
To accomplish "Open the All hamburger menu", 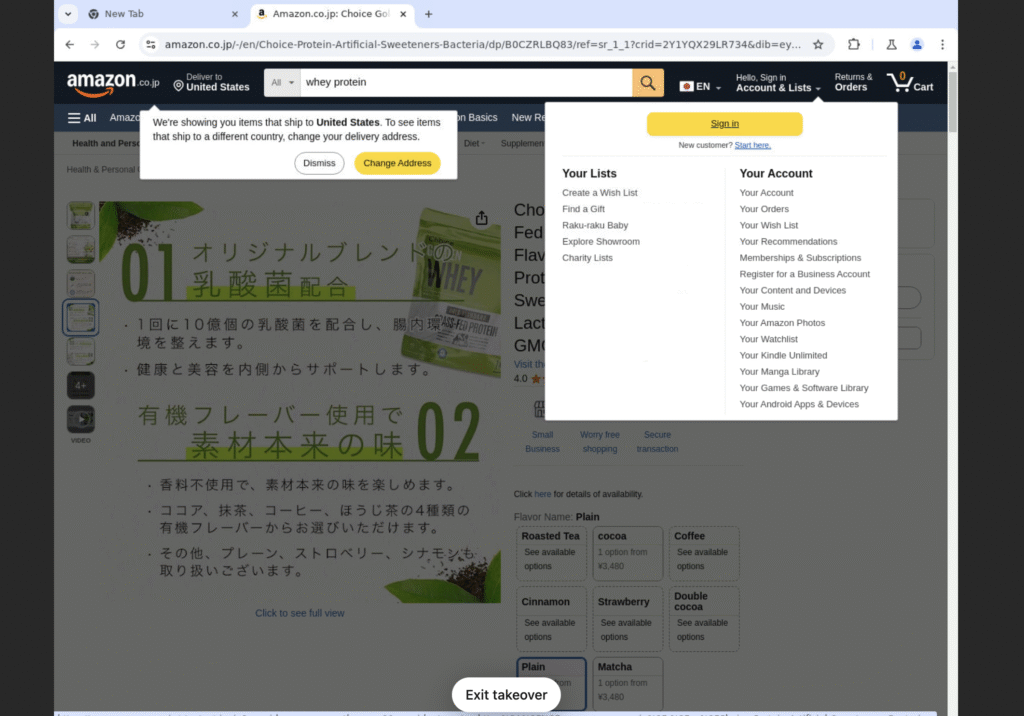I will point(82,118).
